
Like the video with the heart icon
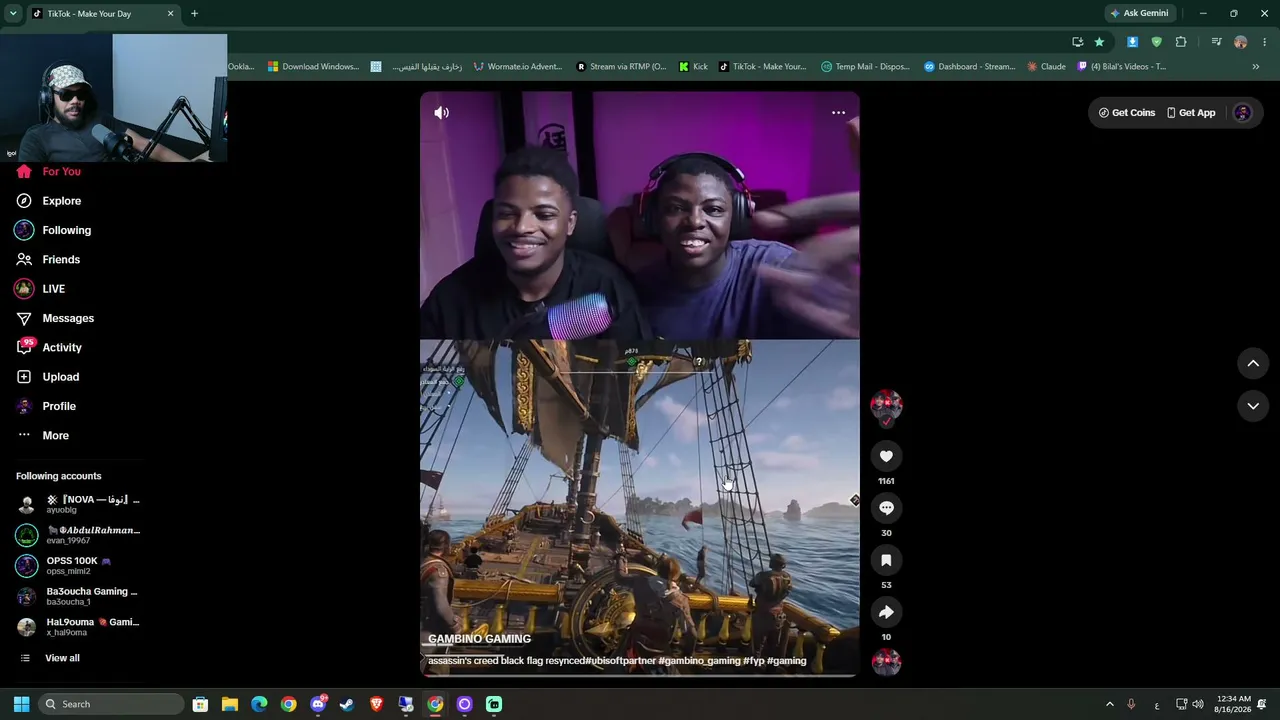[x=886, y=456]
